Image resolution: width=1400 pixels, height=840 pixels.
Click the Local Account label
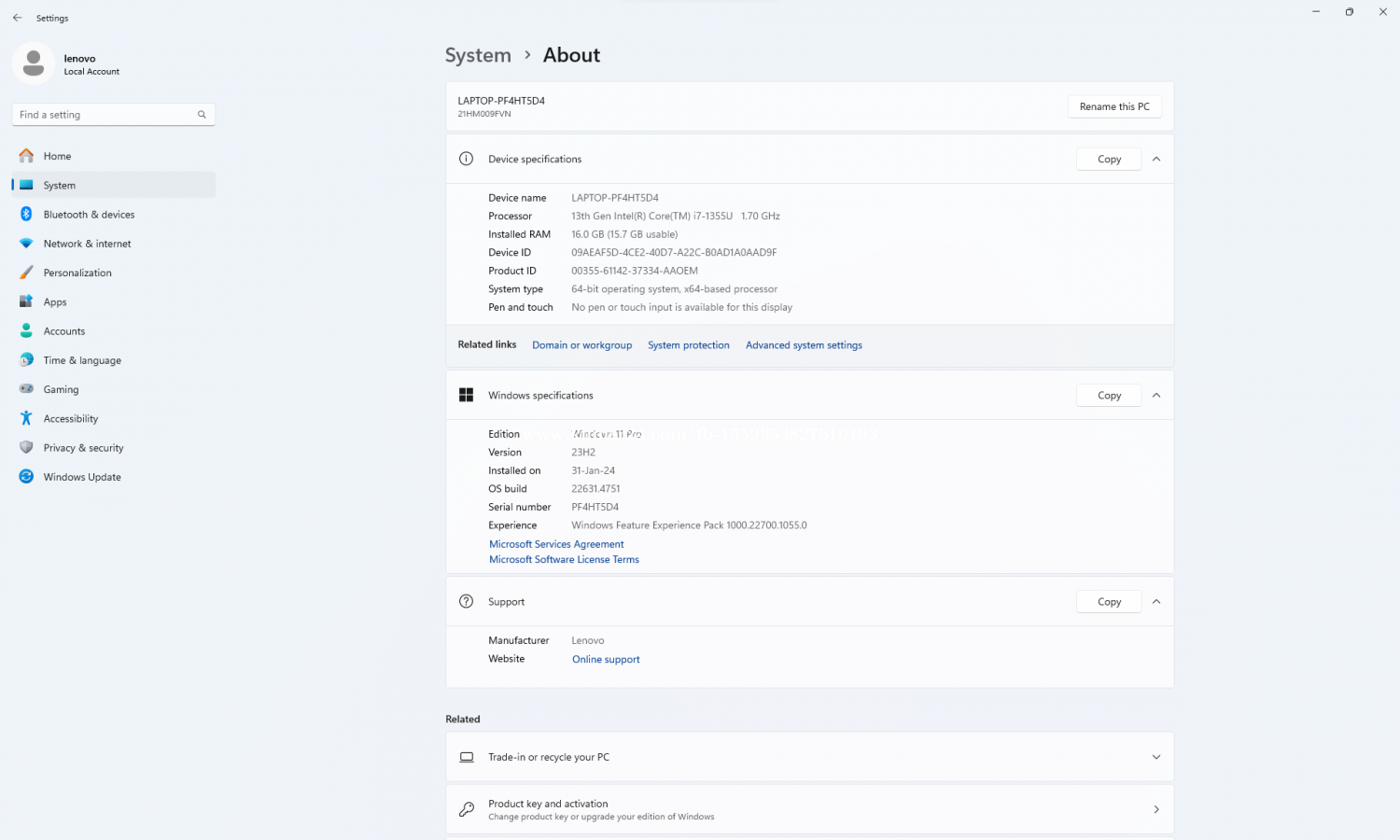coord(91,72)
